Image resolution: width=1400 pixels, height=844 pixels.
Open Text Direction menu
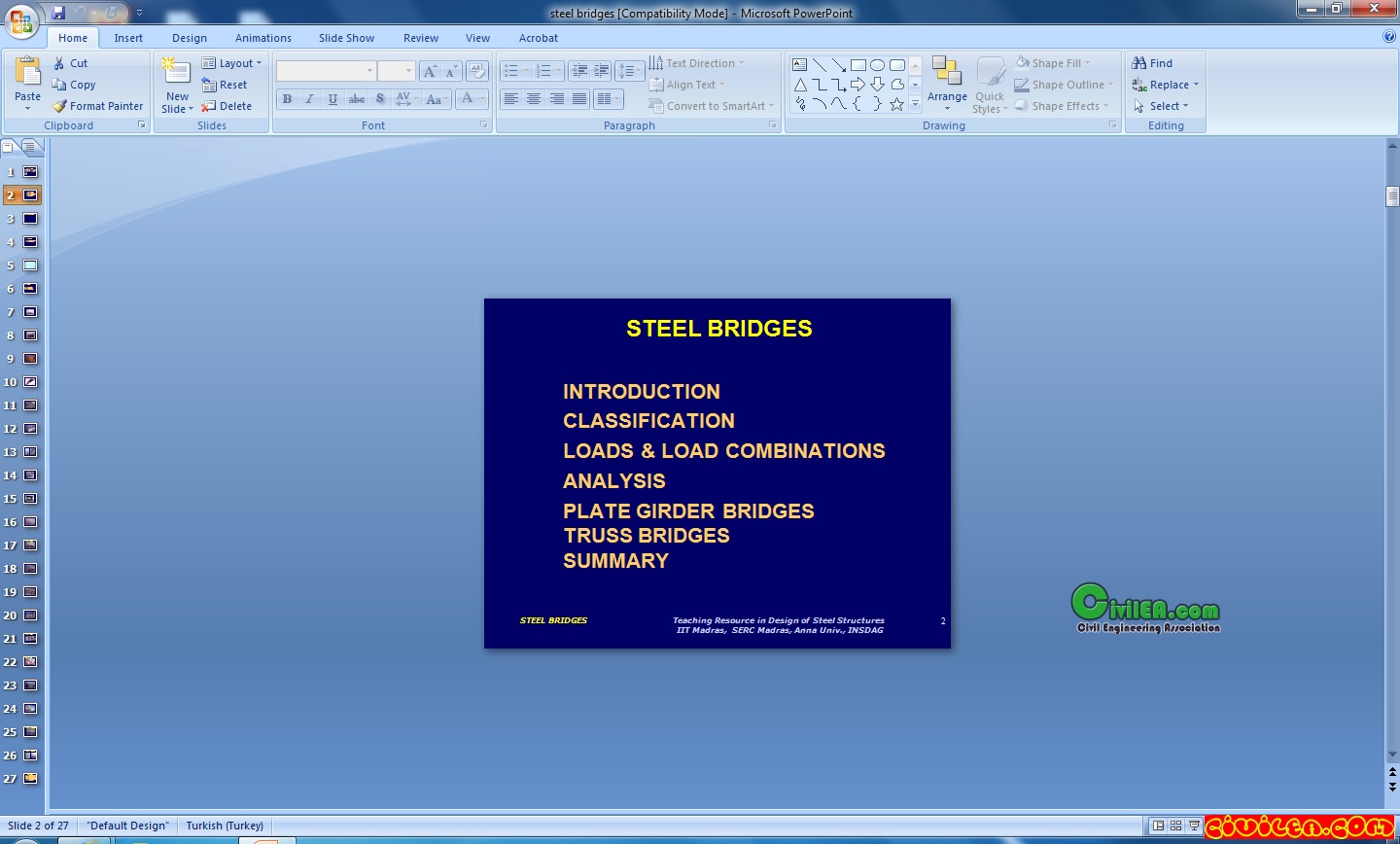pos(697,63)
